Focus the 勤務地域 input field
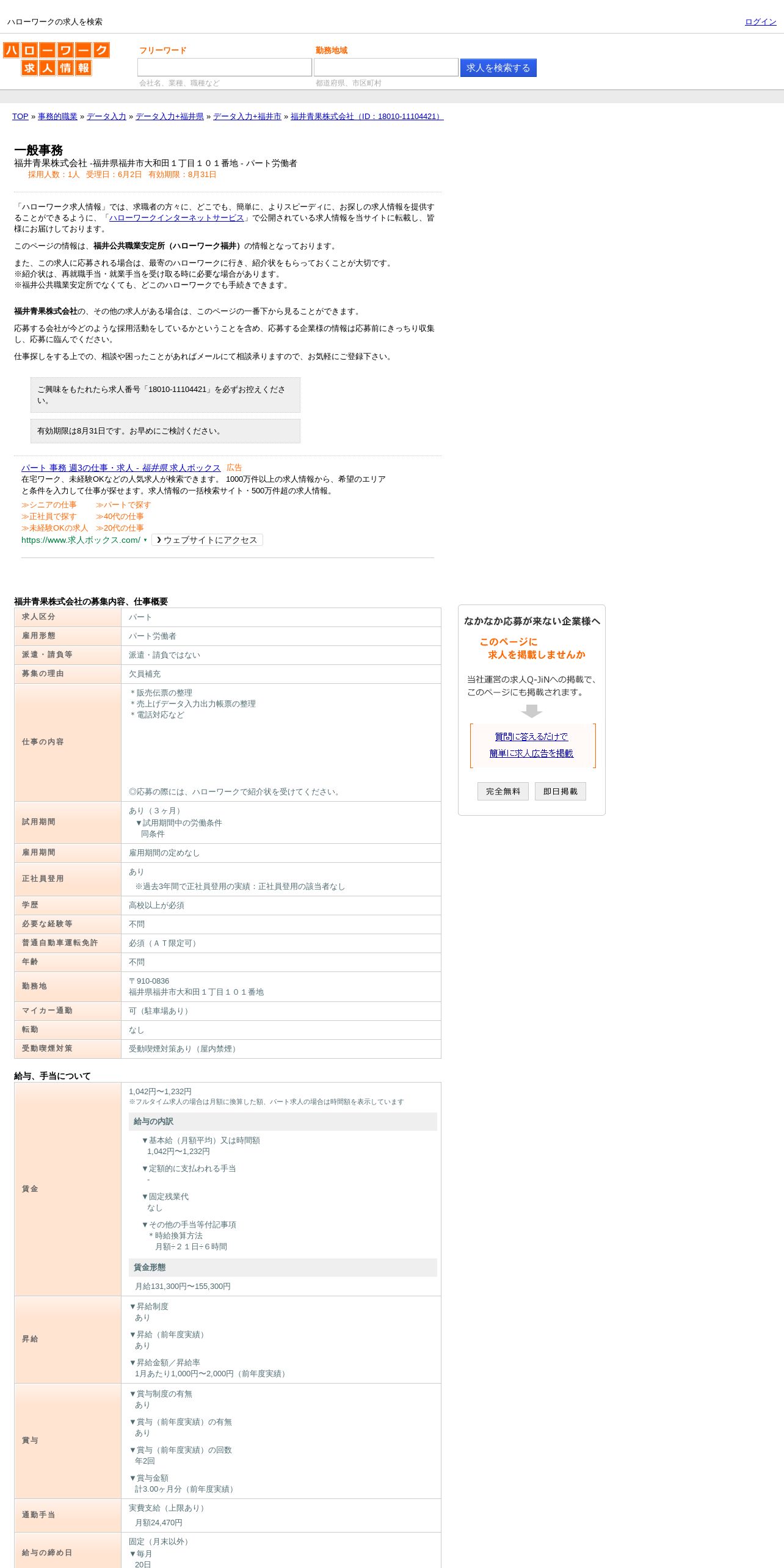 pos(386,67)
